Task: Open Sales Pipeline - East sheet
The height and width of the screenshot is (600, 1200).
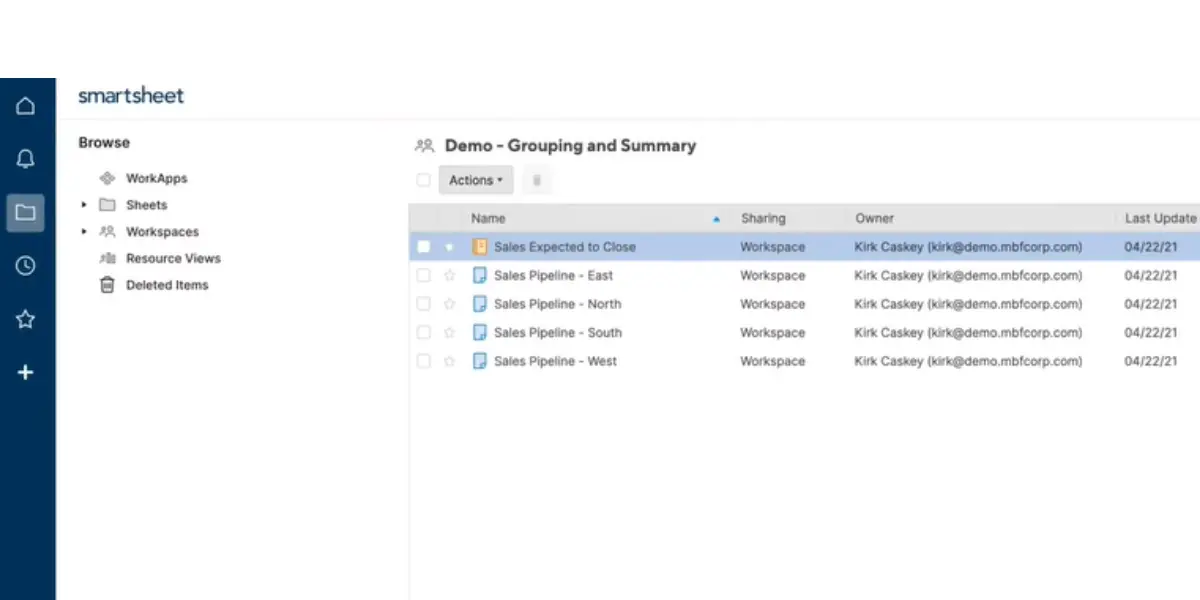Action: [x=554, y=276]
